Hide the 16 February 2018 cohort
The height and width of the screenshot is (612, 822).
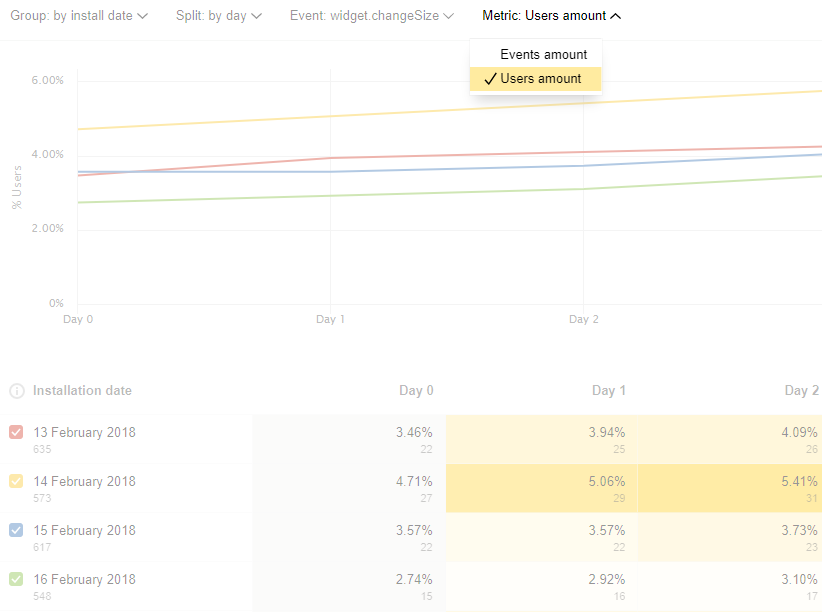click(16, 580)
